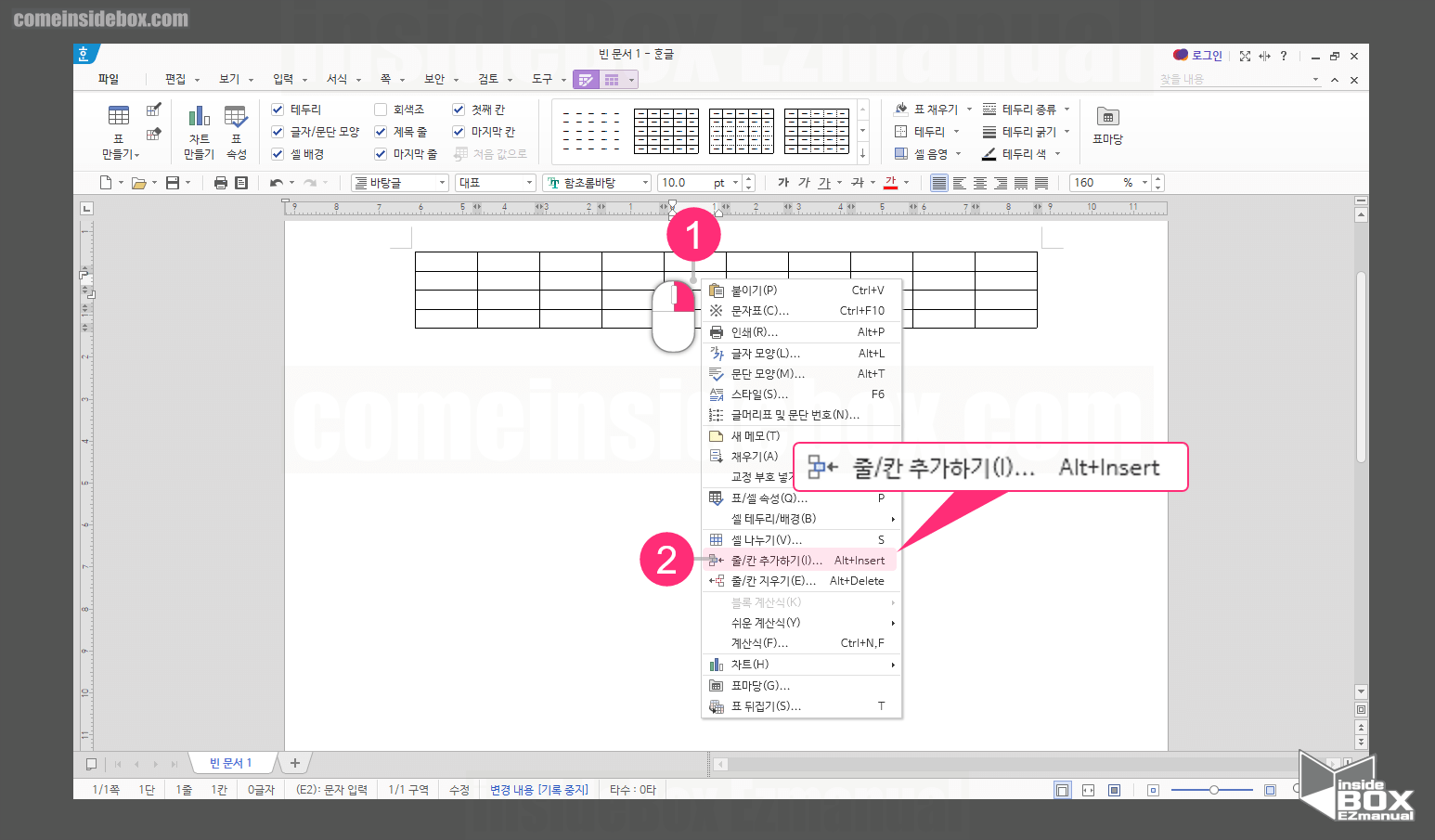Click the print icon in toolbar
The width and height of the screenshot is (1435, 840).
[x=221, y=183]
